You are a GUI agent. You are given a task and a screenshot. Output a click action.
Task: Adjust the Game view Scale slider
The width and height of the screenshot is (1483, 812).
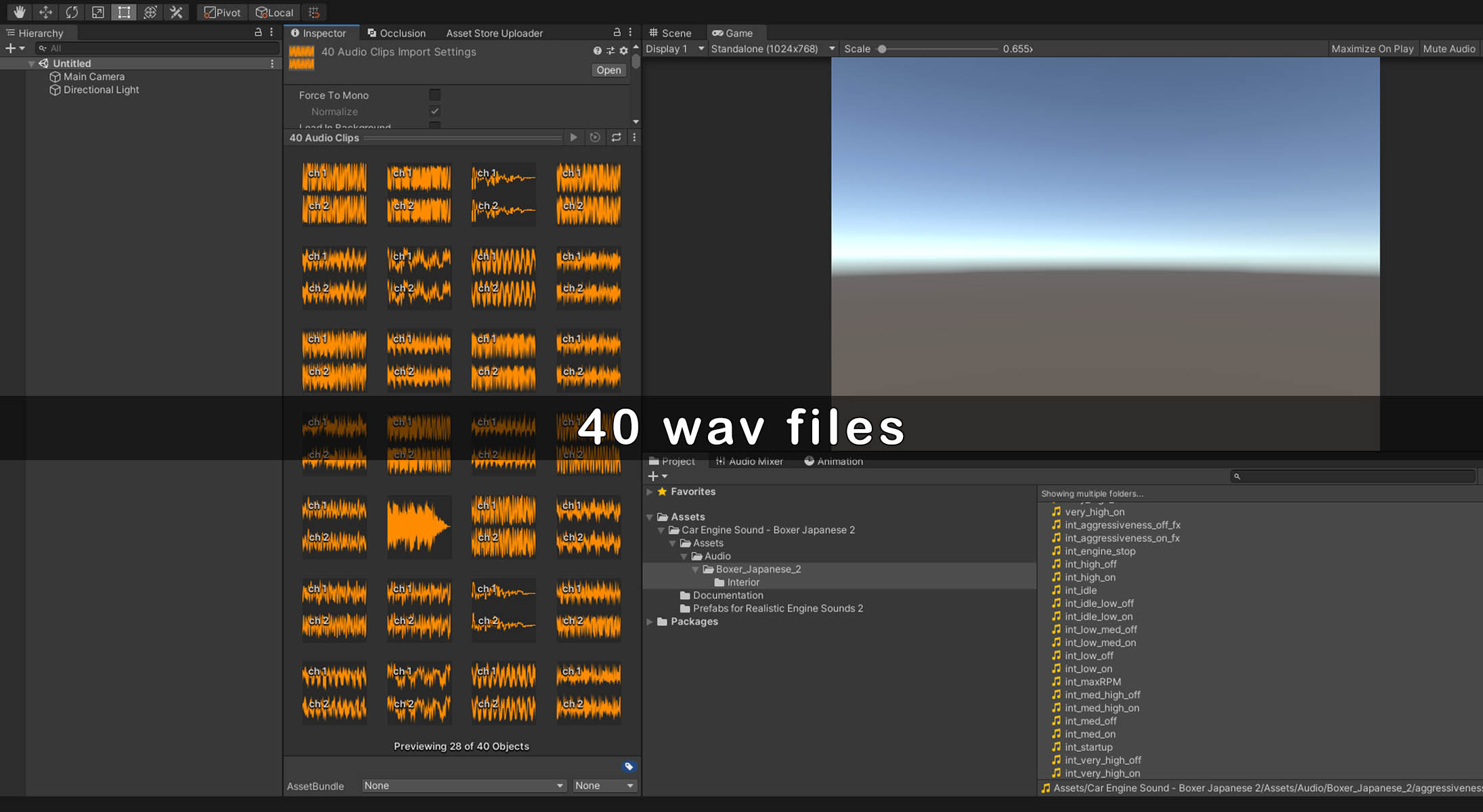(882, 49)
